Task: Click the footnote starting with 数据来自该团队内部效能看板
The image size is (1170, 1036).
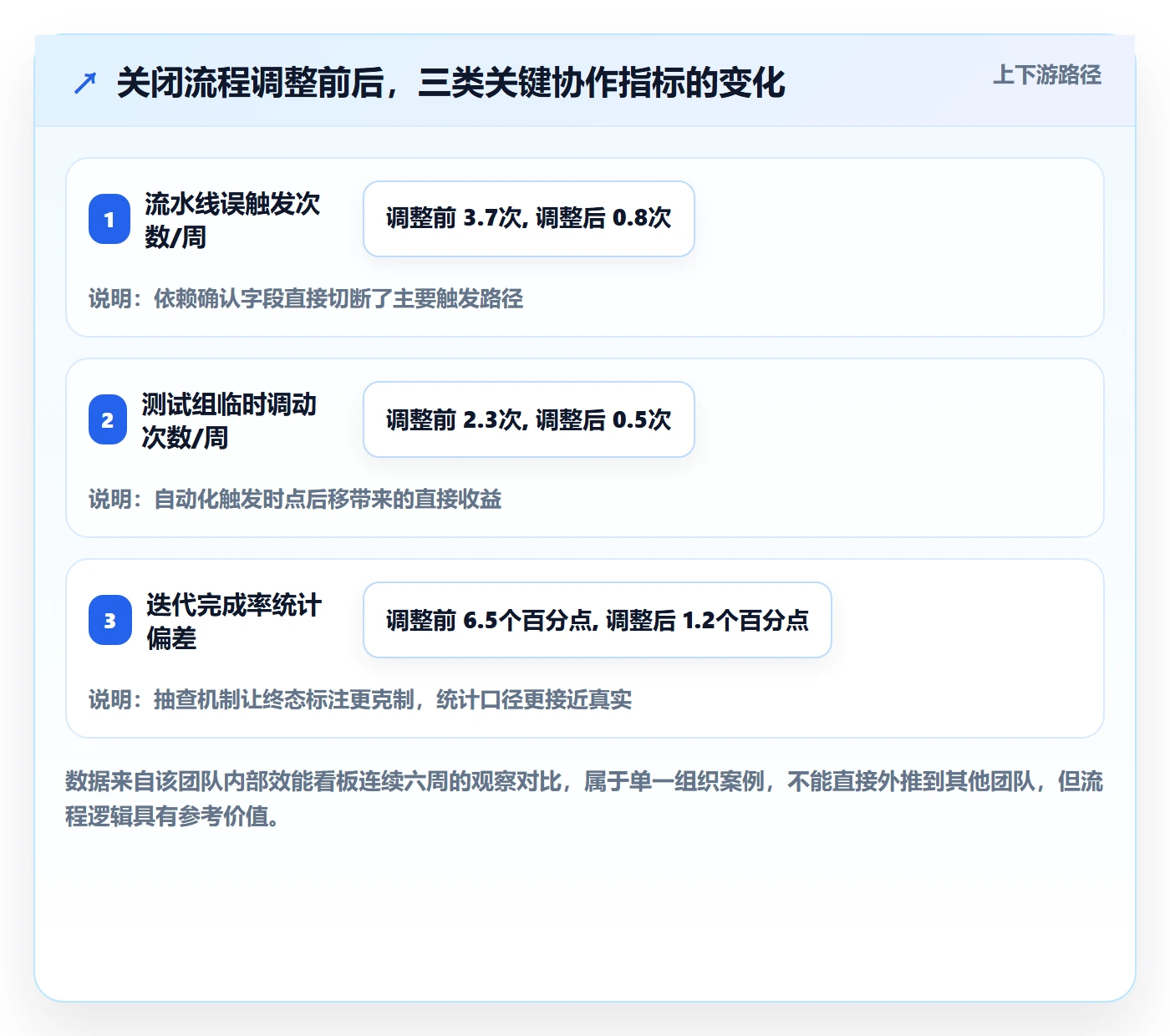Action: coord(584,799)
